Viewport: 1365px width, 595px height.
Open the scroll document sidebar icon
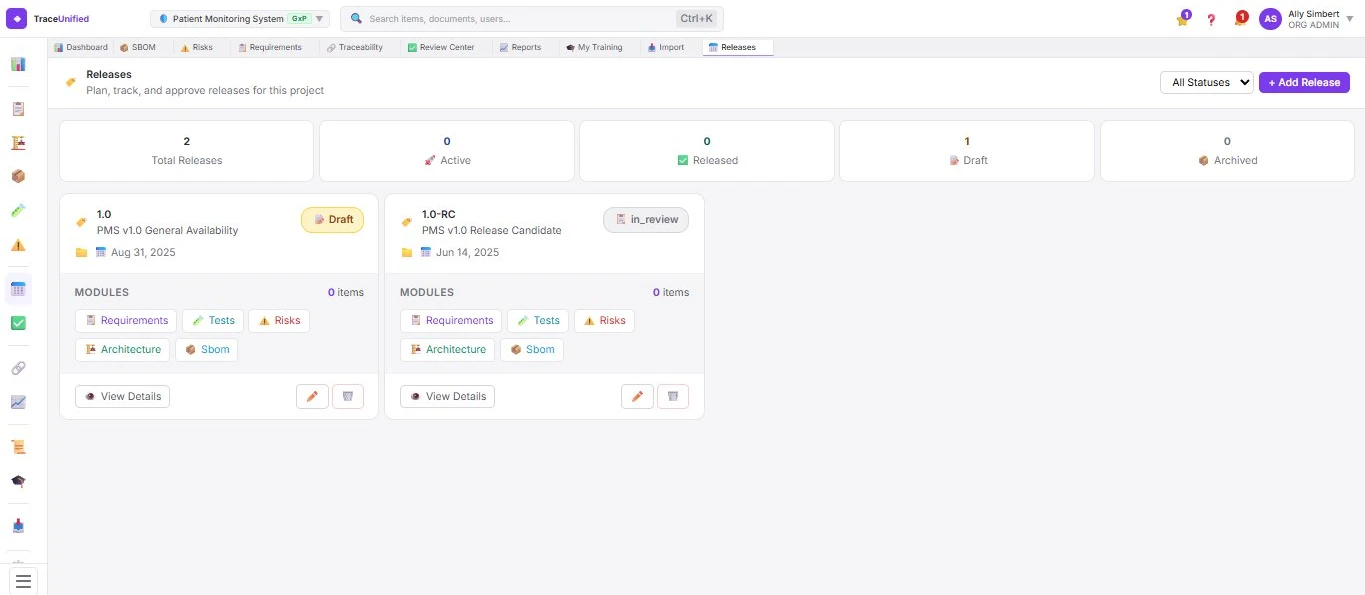[x=18, y=447]
